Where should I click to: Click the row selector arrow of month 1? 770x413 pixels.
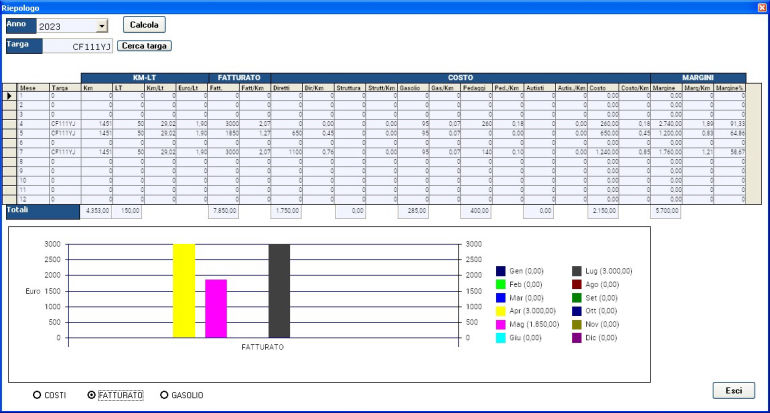coord(9,96)
